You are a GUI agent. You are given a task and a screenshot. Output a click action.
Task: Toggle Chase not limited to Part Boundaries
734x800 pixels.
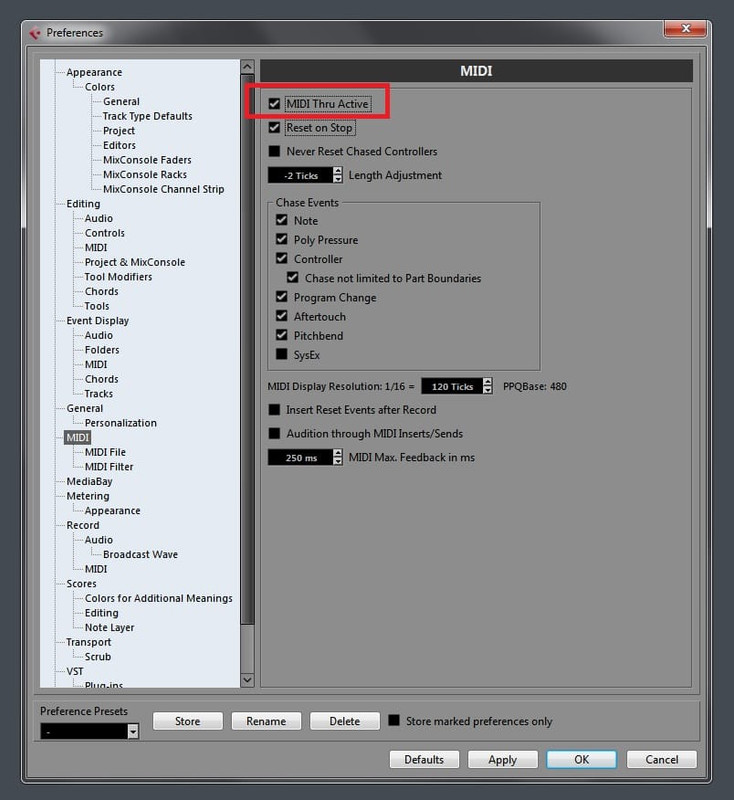pyautogui.click(x=292, y=278)
